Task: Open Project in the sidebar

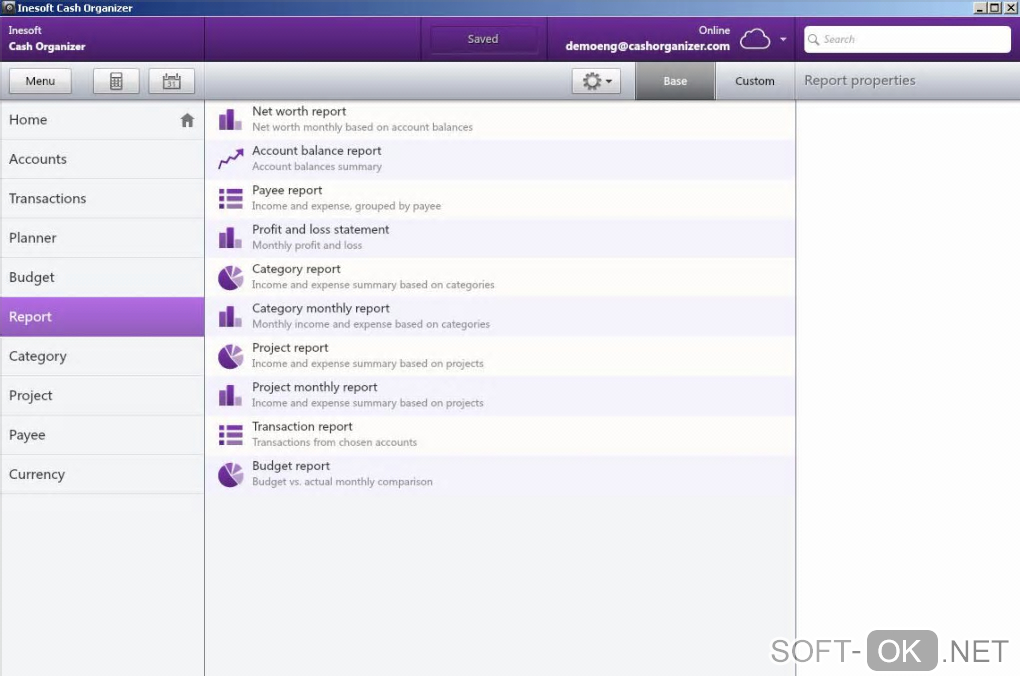Action: tap(102, 396)
